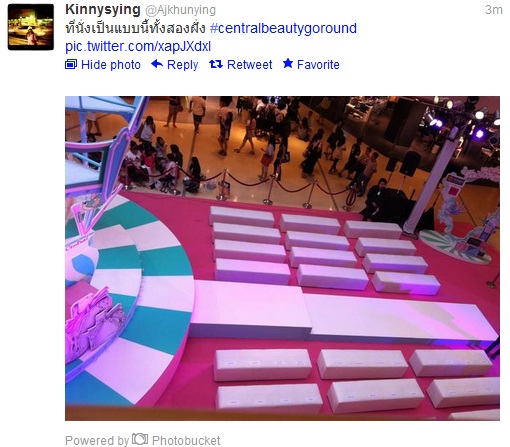This screenshot has width=510, height=447.
Task: Click the Reply arrow icon
Action: [x=157, y=64]
